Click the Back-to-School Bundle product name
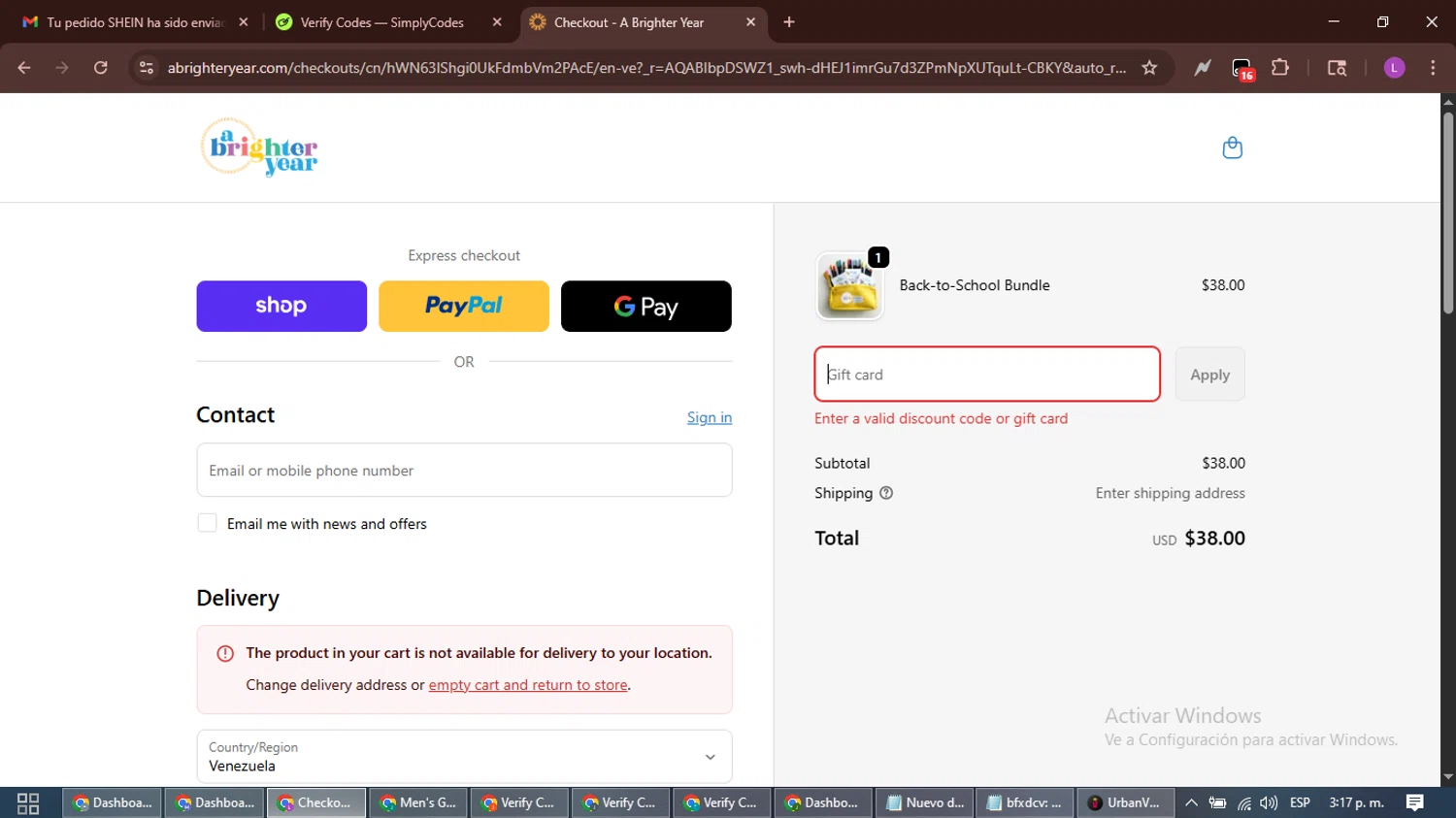Image resolution: width=1456 pixels, height=818 pixels. (x=975, y=285)
